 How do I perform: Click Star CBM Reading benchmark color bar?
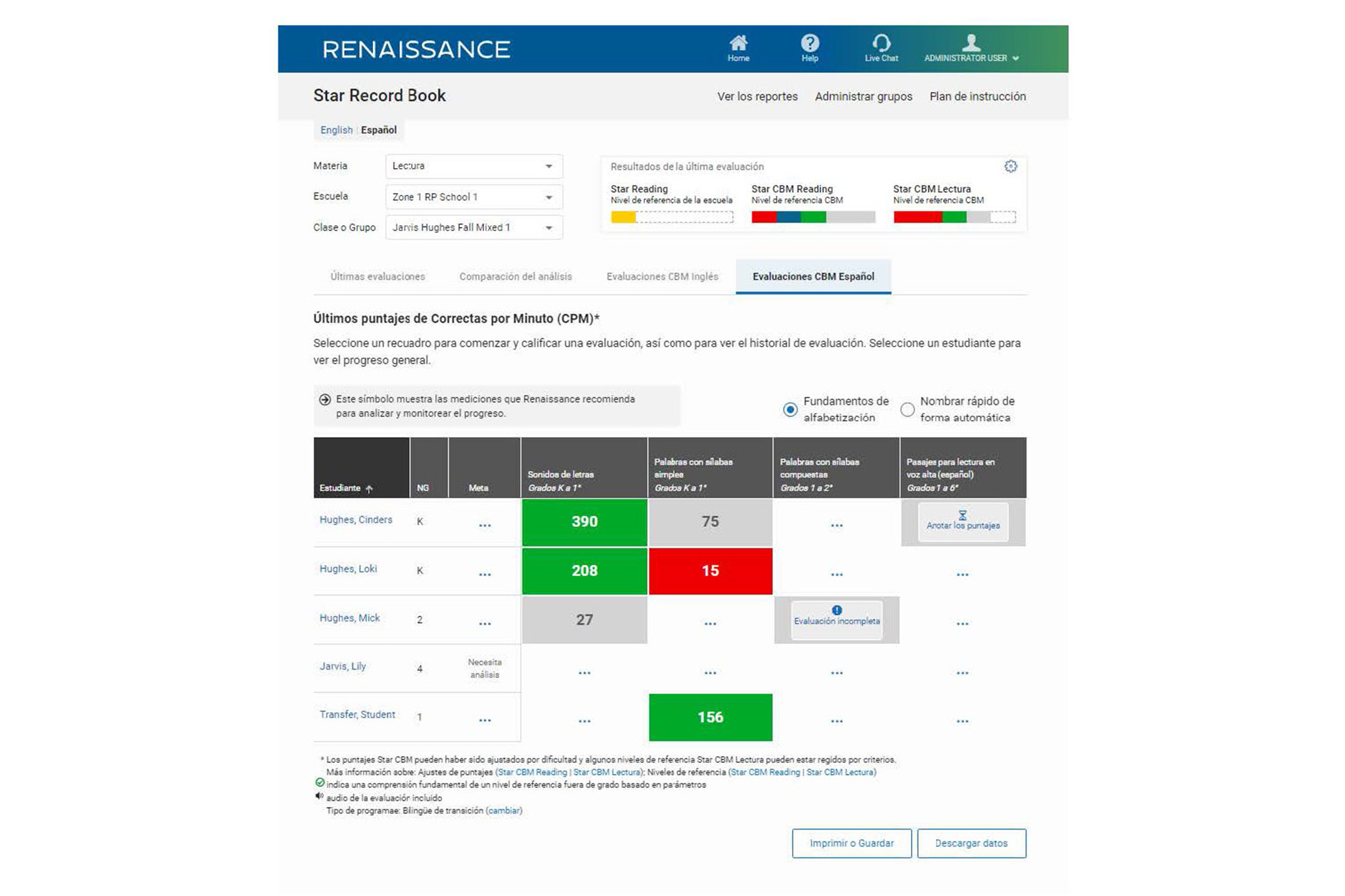(813, 217)
